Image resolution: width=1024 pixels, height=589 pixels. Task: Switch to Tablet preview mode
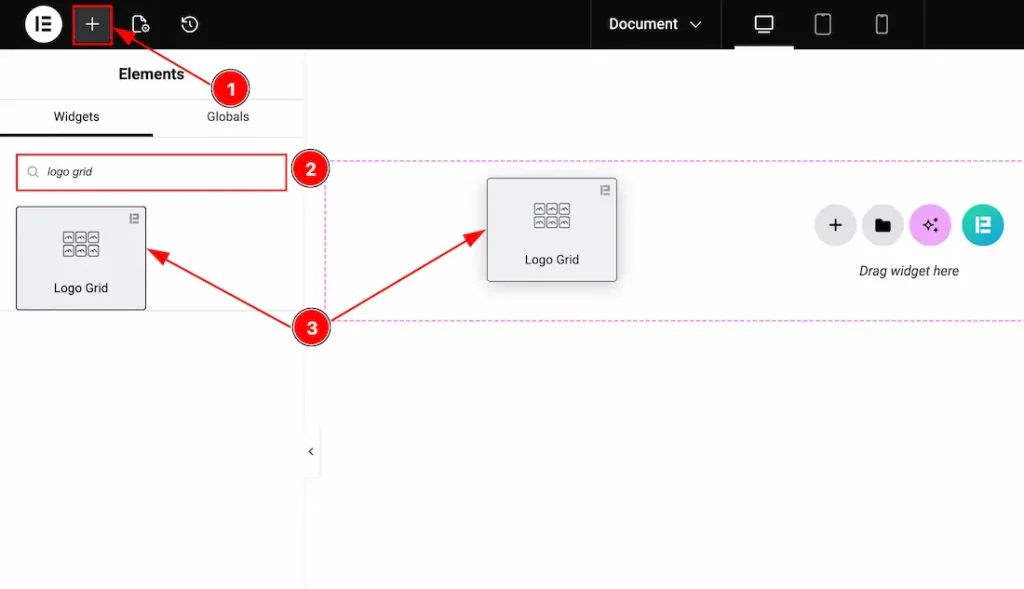pos(822,24)
